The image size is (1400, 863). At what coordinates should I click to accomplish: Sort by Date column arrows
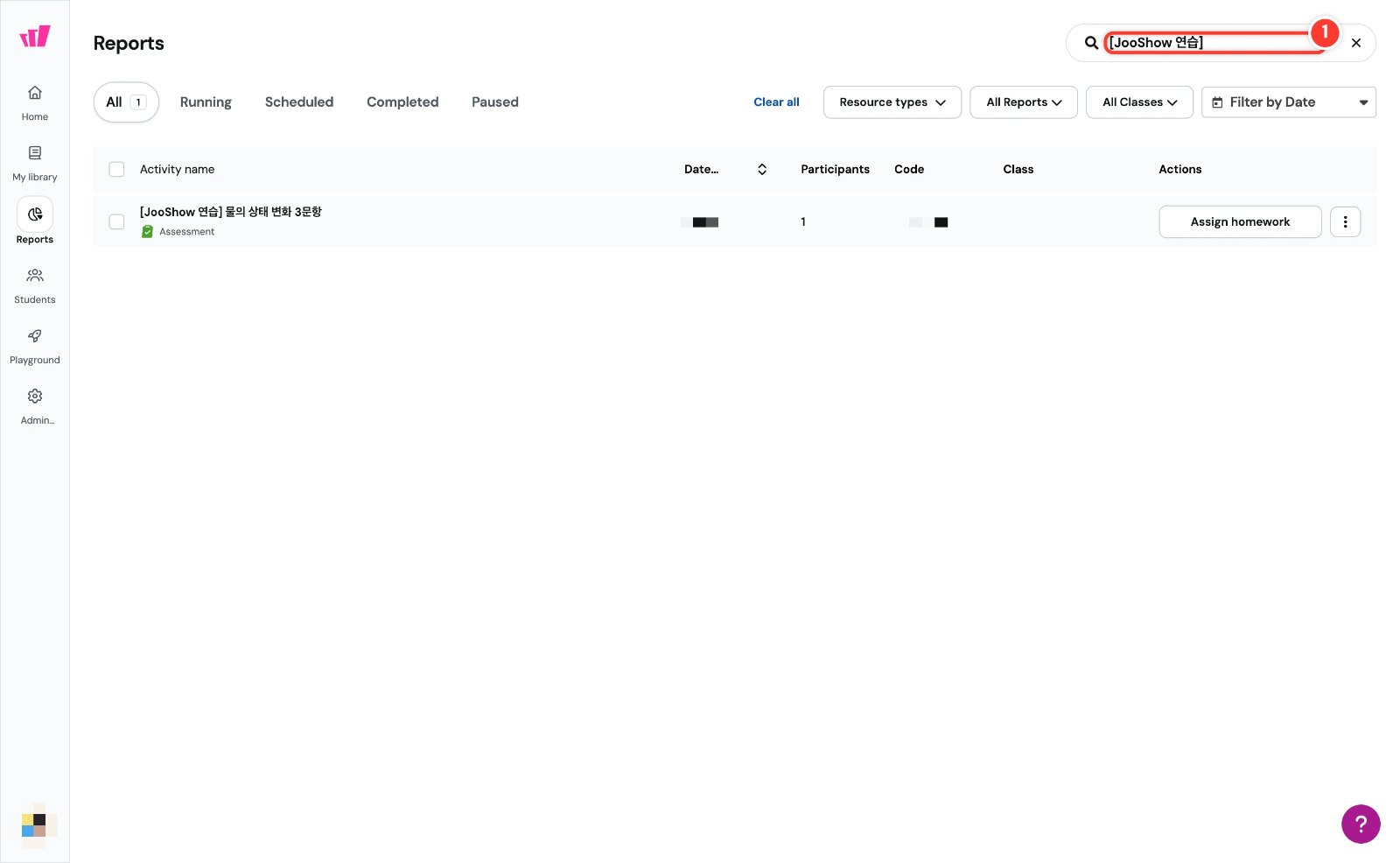click(x=762, y=170)
